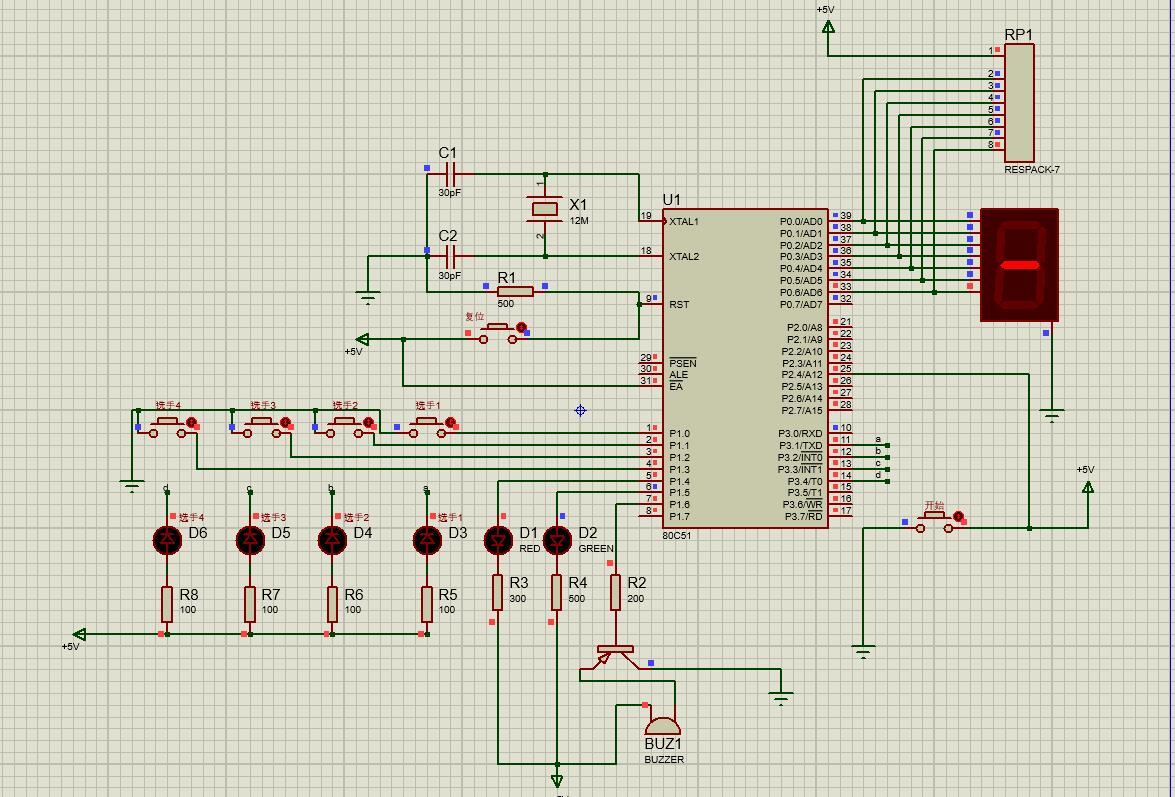Click the 80C51 part label

pos(677,536)
